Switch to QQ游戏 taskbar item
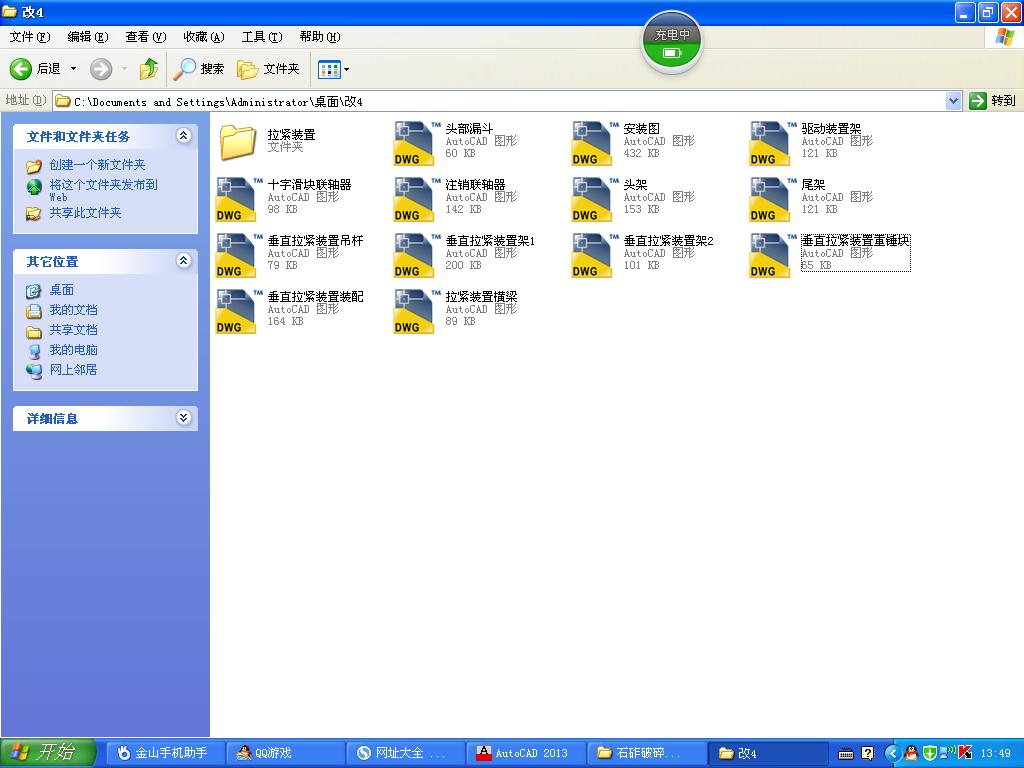 point(286,753)
